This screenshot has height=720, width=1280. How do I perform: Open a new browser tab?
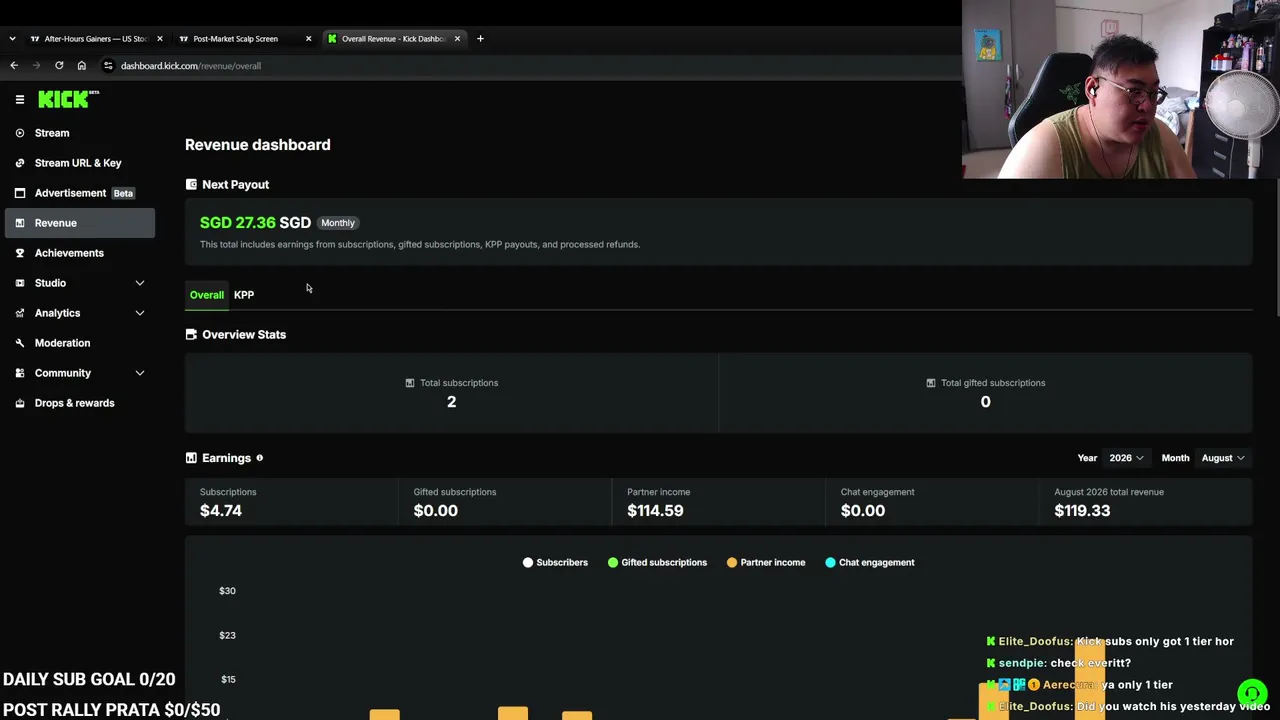point(480,39)
